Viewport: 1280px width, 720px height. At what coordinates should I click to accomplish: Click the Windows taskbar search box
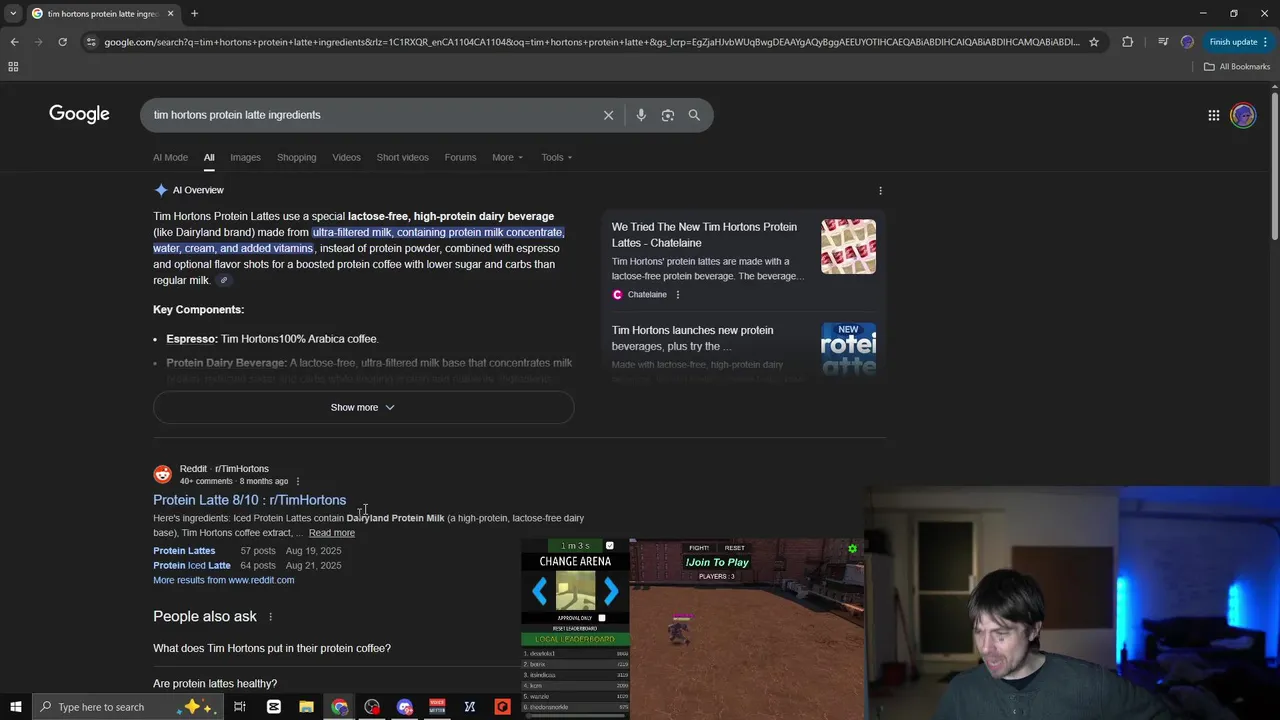tap(128, 707)
